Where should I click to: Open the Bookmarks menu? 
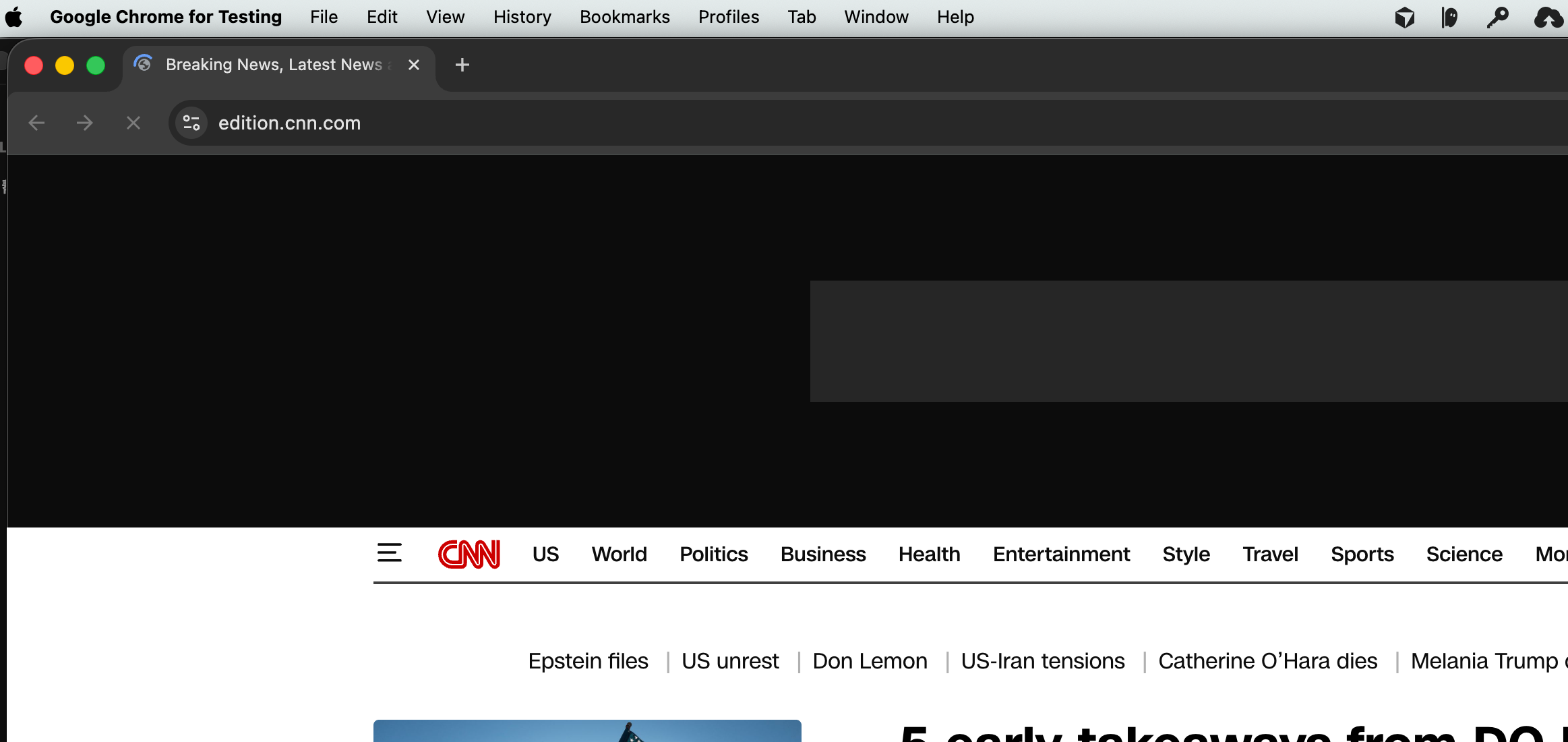point(624,17)
